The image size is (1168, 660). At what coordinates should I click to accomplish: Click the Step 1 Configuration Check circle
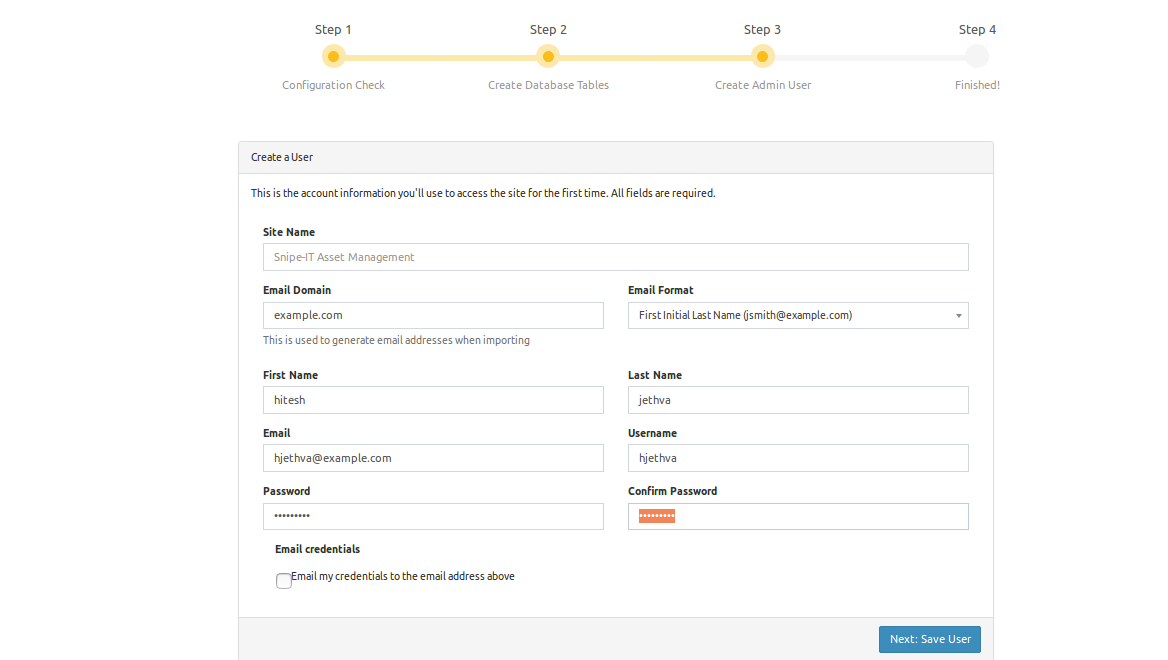[x=333, y=57]
